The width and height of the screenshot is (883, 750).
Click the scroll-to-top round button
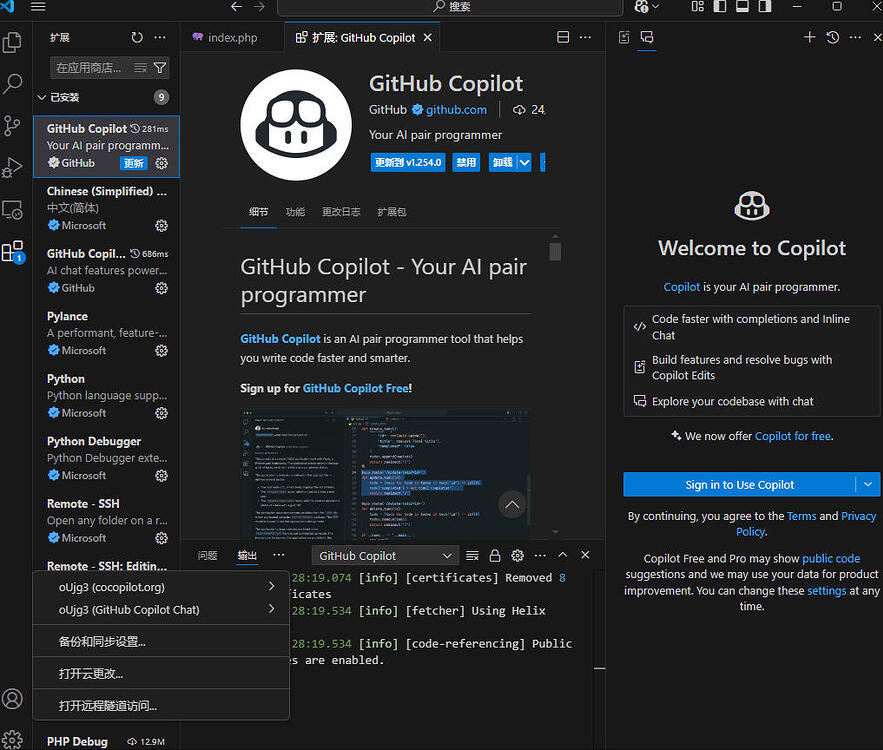tap(512, 505)
